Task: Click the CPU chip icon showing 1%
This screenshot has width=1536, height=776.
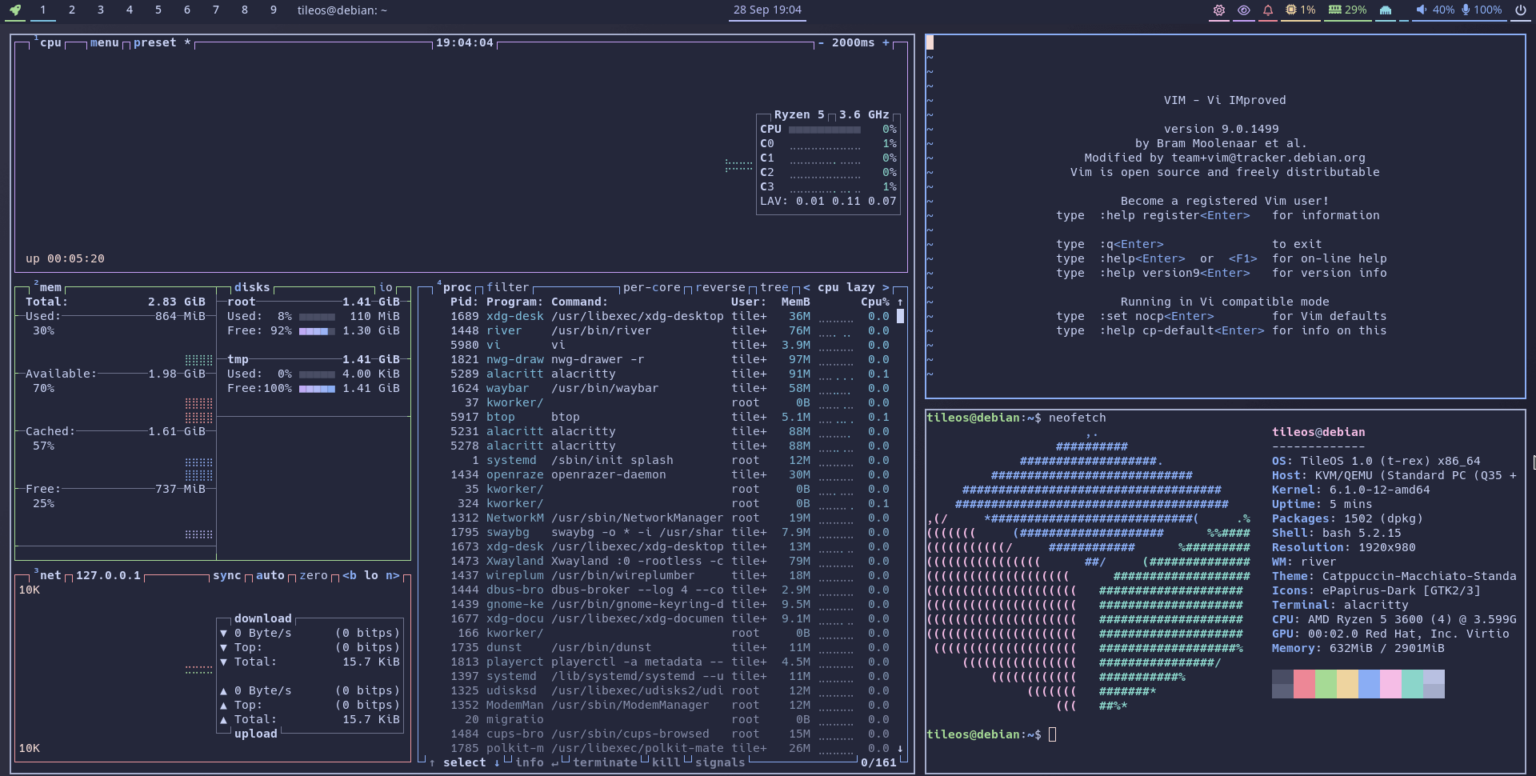Action: [1296, 10]
